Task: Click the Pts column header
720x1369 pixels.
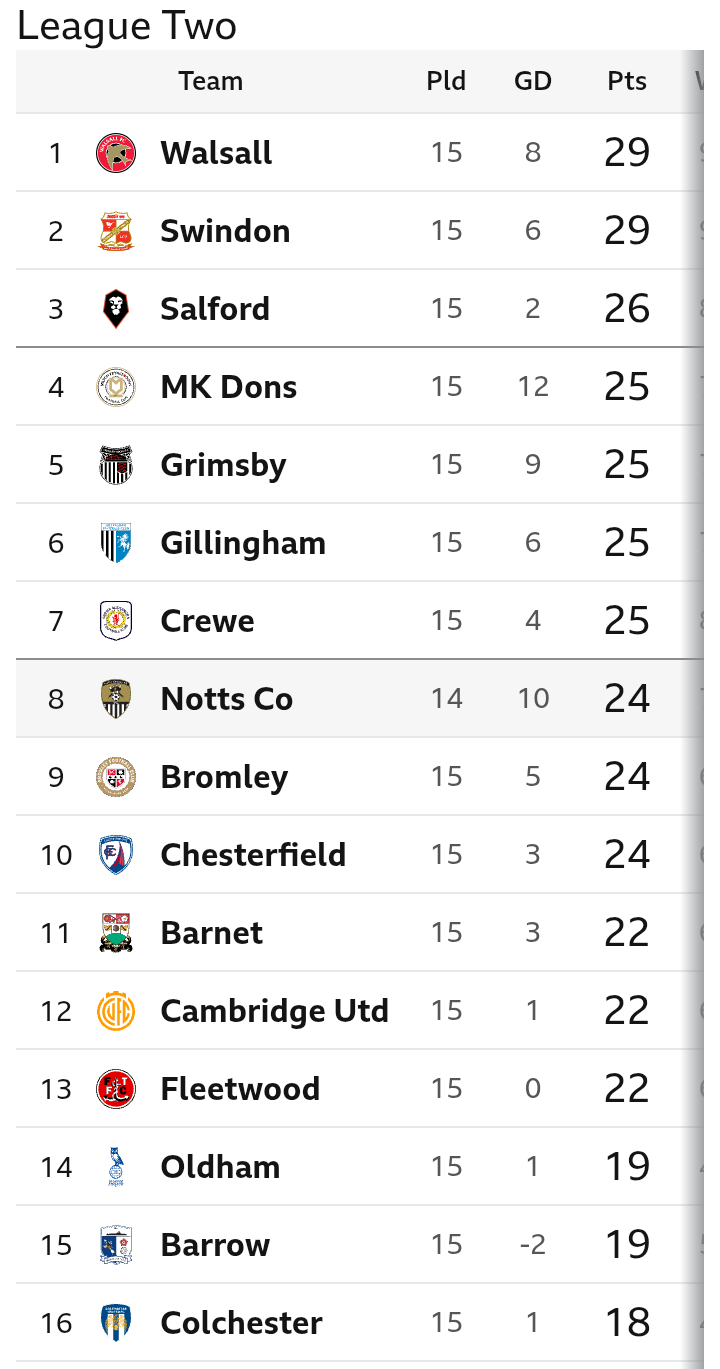Action: pyautogui.click(x=627, y=81)
